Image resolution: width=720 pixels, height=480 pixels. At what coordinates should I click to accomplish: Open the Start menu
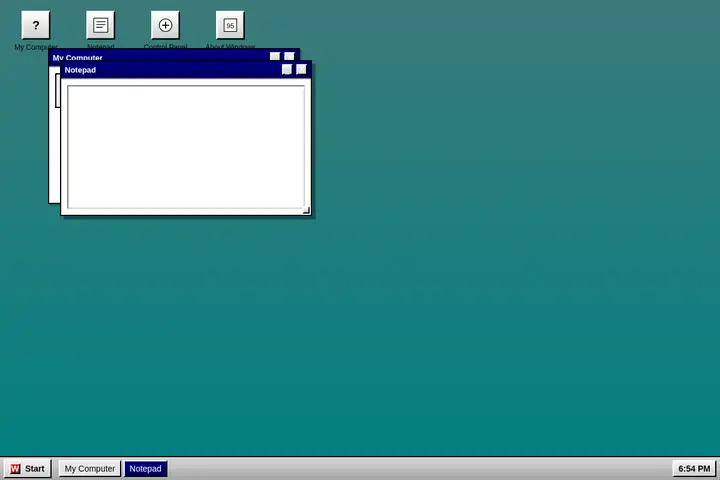(x=28, y=469)
